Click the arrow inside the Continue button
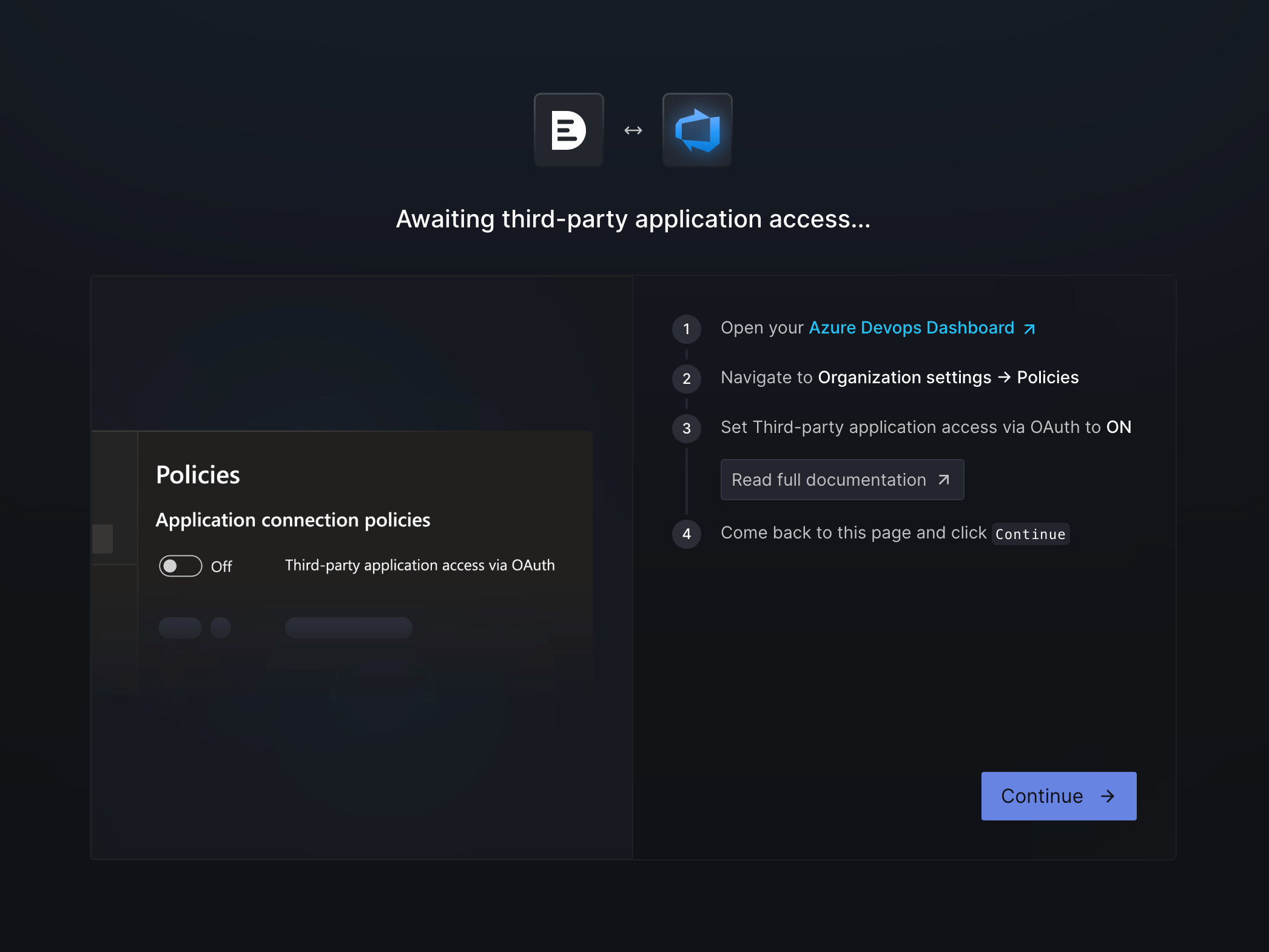 (x=1108, y=796)
